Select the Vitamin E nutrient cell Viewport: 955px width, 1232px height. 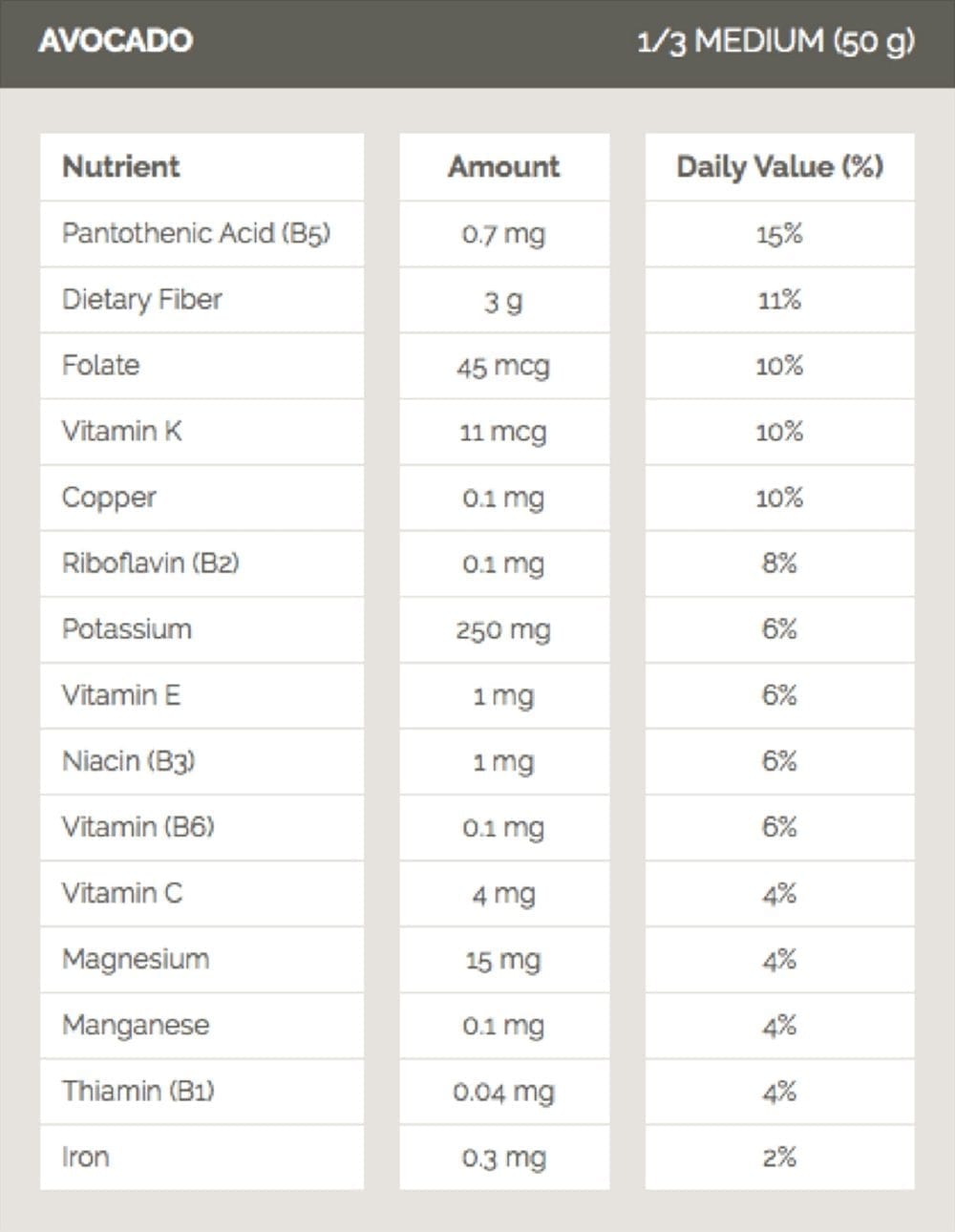click(202, 695)
